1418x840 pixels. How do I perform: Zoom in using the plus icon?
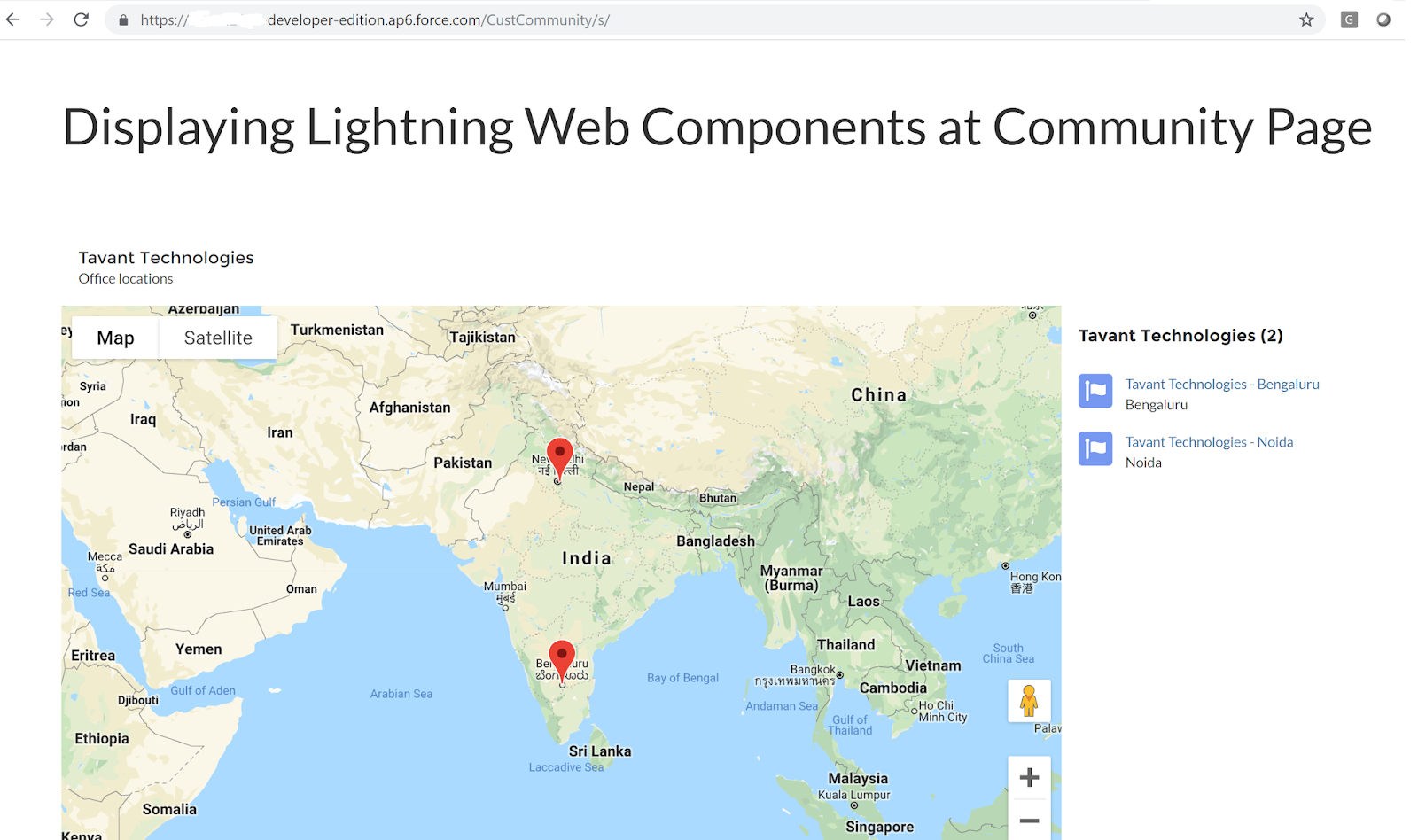click(x=1029, y=777)
